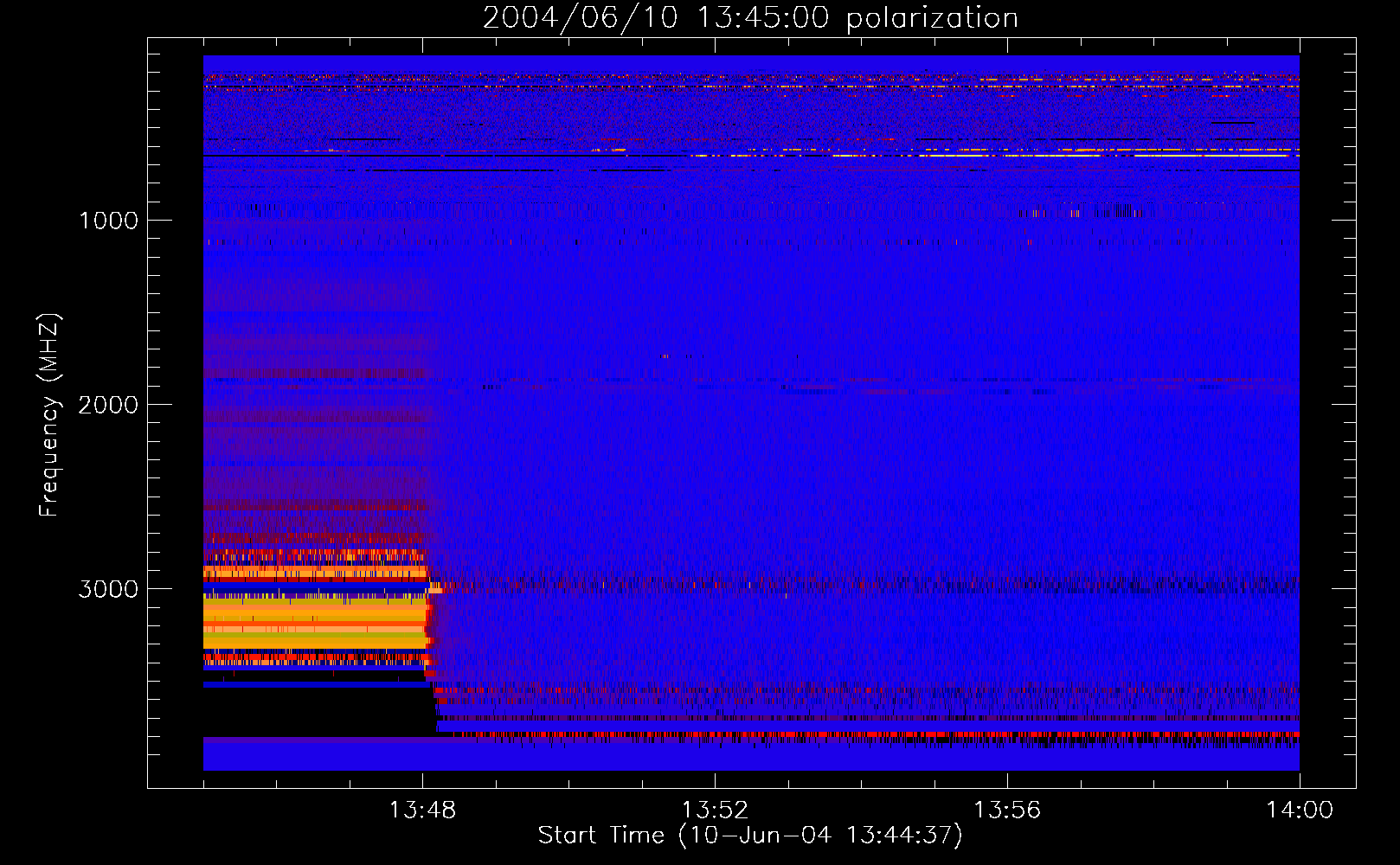This screenshot has width=1400, height=865.
Task: Click the plot title '2004/06/10 13:45:00 polarization'
Action: (x=750, y=17)
